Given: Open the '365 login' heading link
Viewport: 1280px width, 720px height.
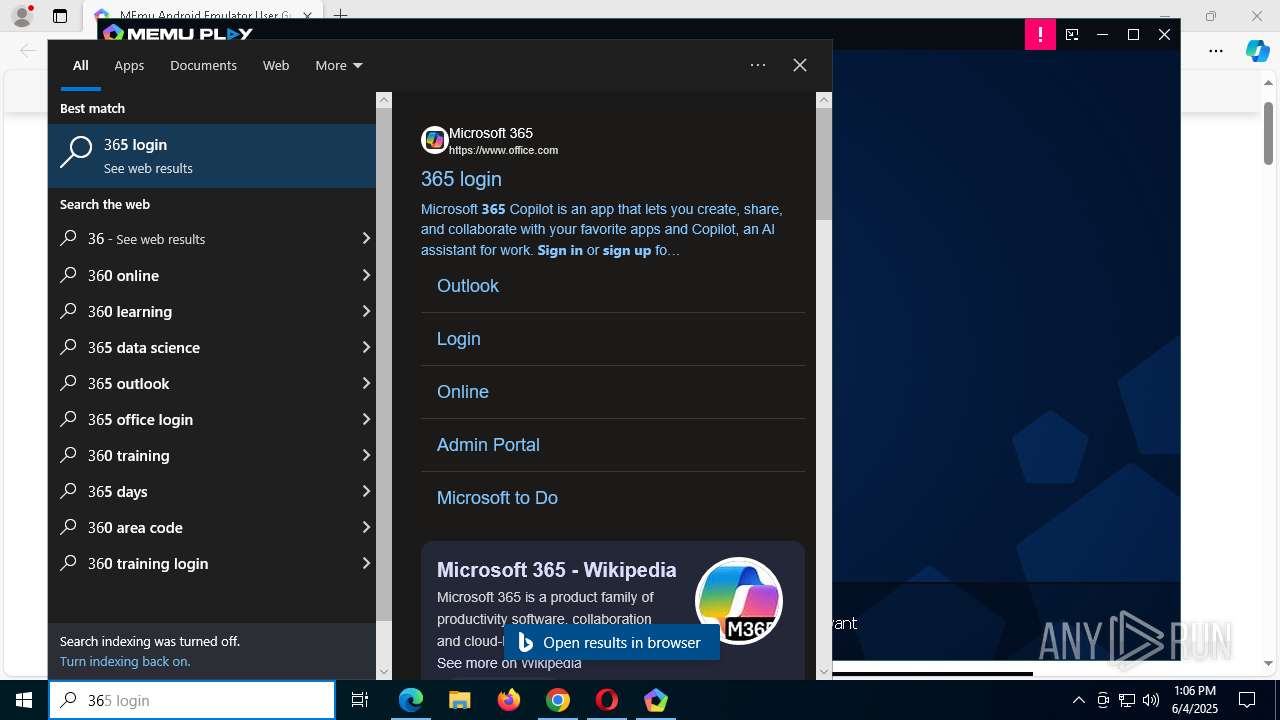Looking at the screenshot, I should (461, 179).
